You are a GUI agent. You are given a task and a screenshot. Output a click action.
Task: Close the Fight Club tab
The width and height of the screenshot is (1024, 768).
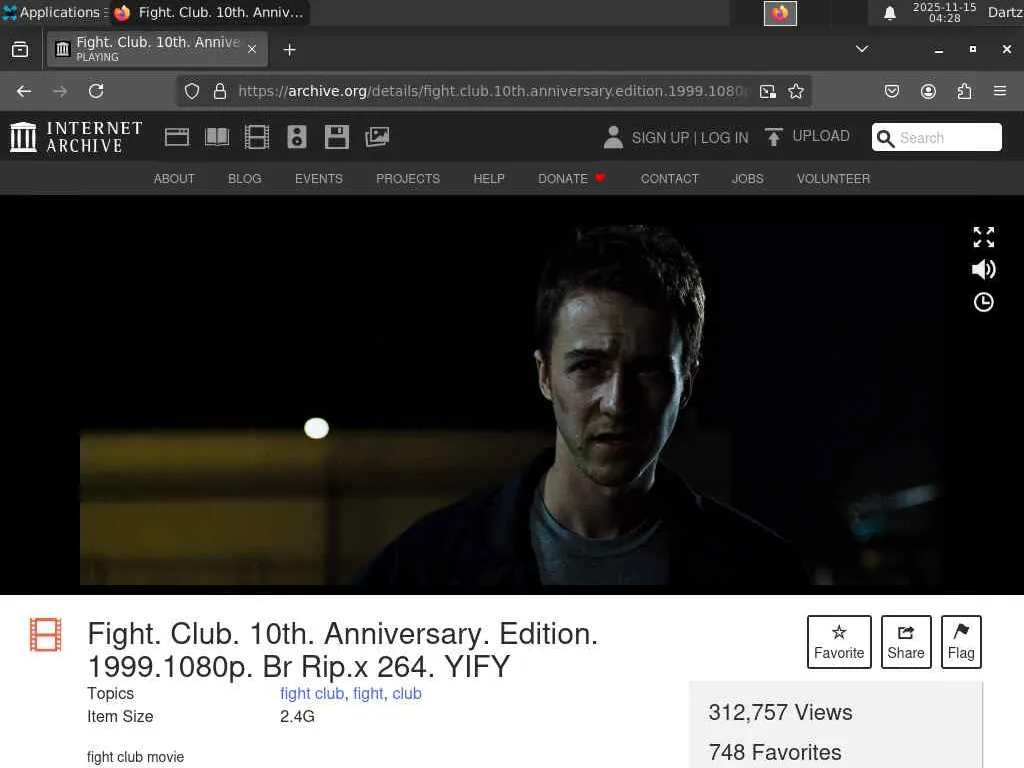pos(252,49)
